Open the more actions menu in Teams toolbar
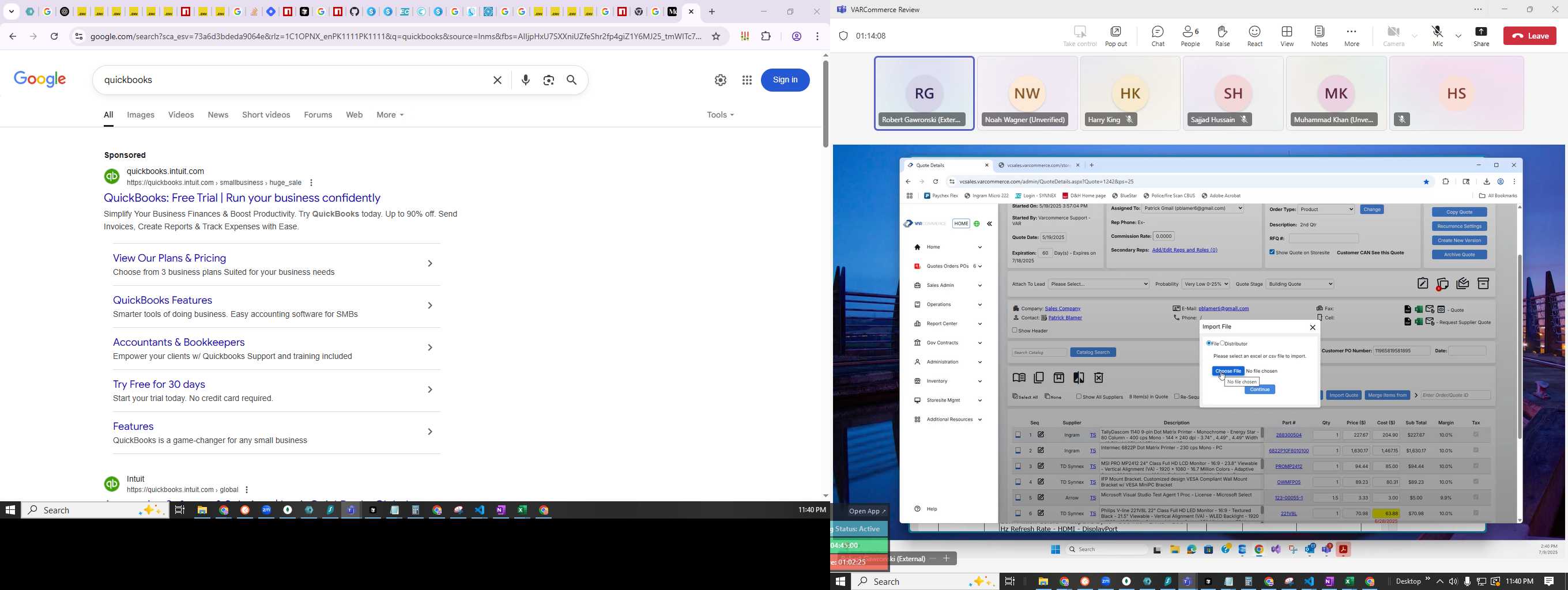1568x590 pixels. coord(1351,36)
